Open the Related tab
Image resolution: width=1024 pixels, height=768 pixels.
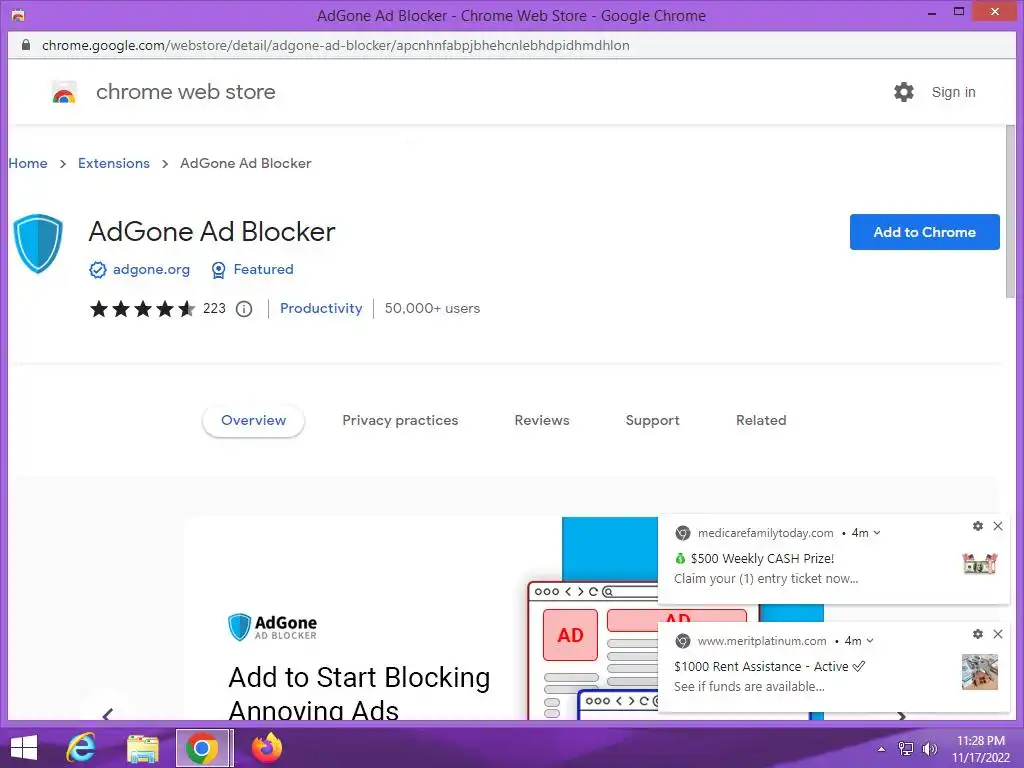click(761, 421)
